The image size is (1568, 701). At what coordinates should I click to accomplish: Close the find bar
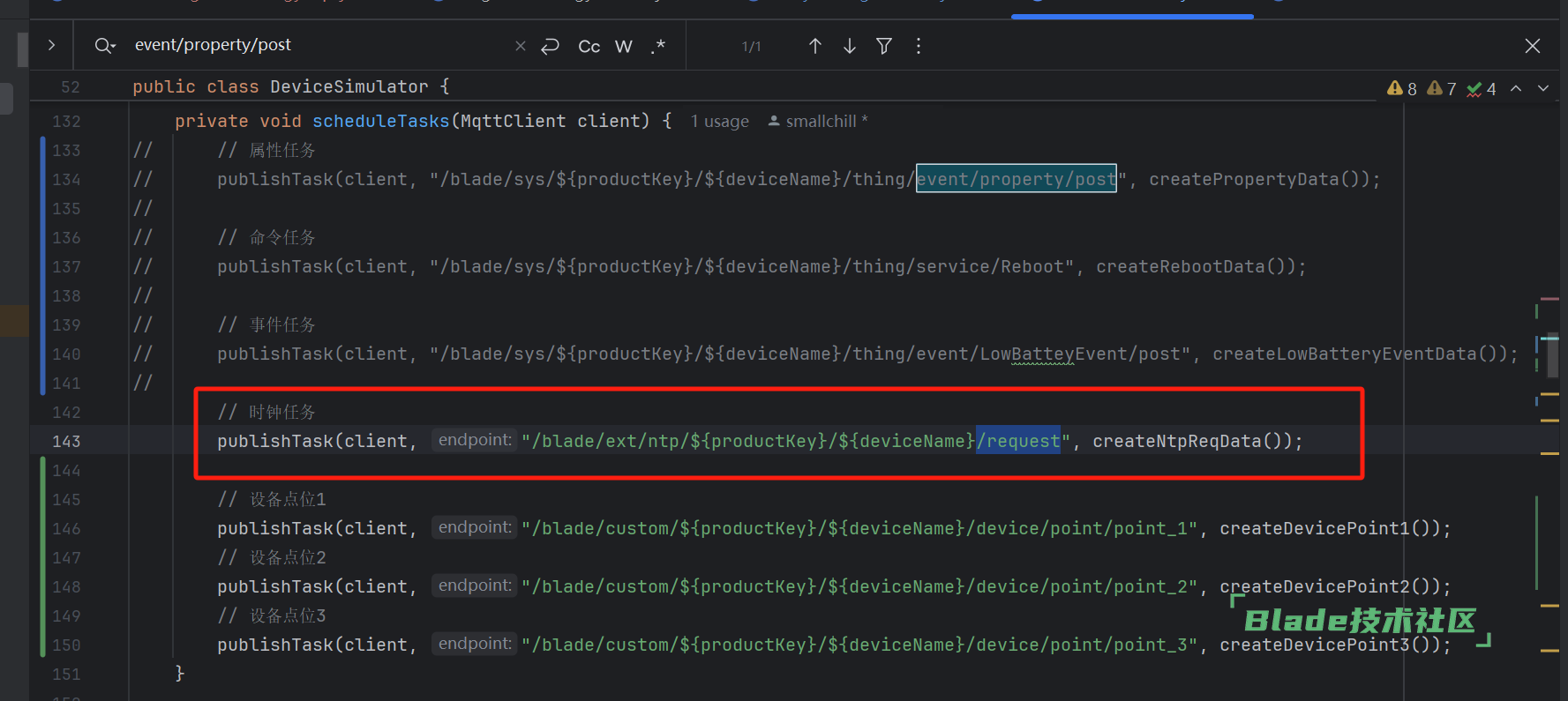[x=1533, y=46]
